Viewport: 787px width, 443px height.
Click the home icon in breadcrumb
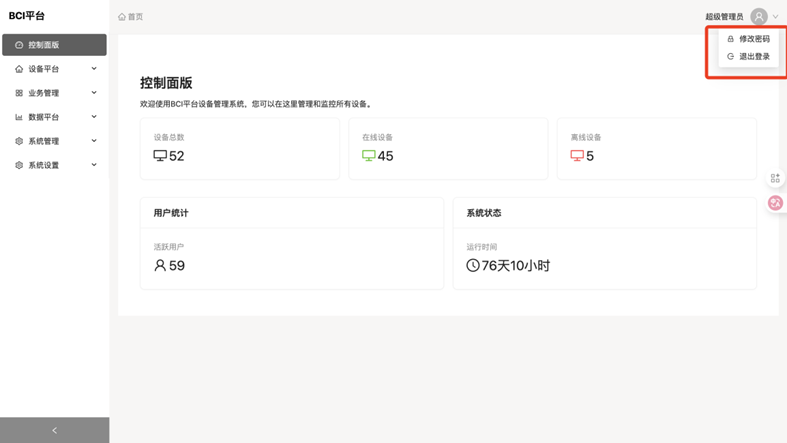pos(122,17)
